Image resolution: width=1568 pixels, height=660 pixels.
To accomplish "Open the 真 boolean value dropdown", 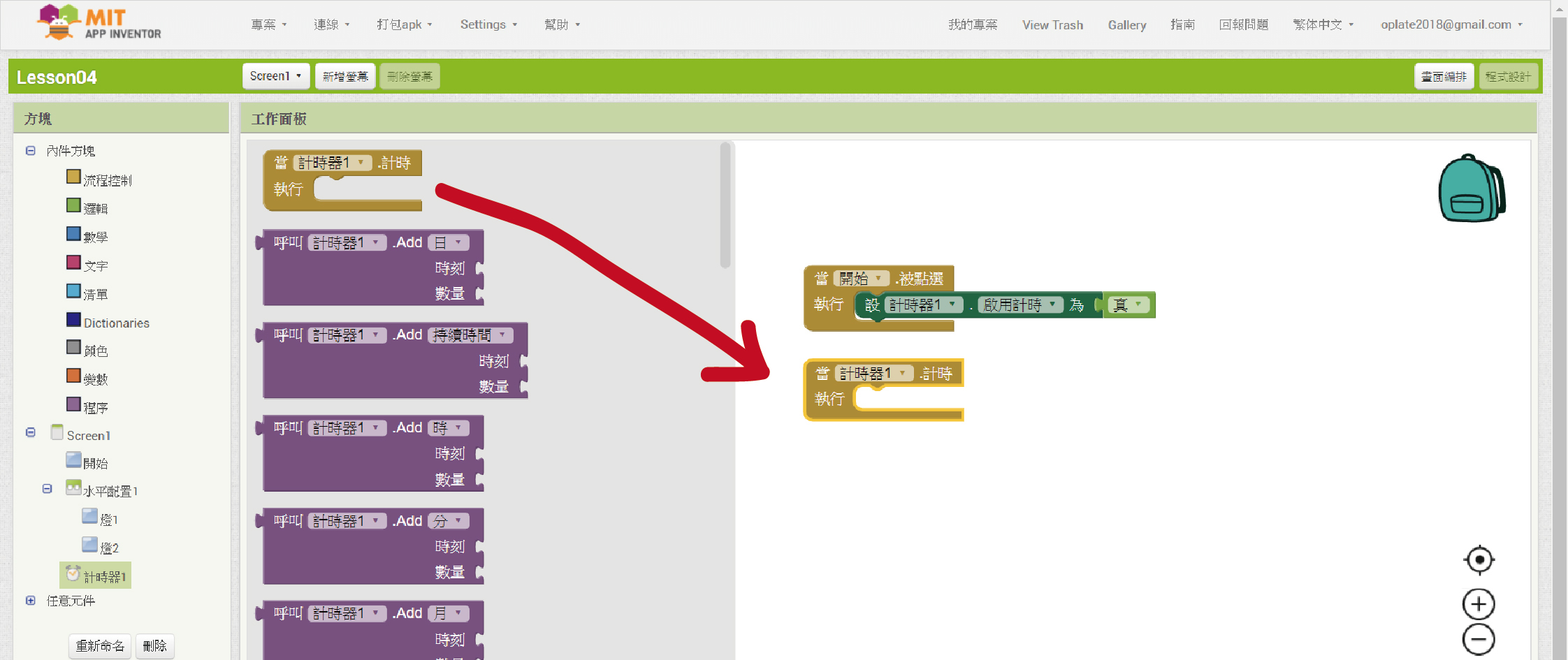I will coord(1128,305).
